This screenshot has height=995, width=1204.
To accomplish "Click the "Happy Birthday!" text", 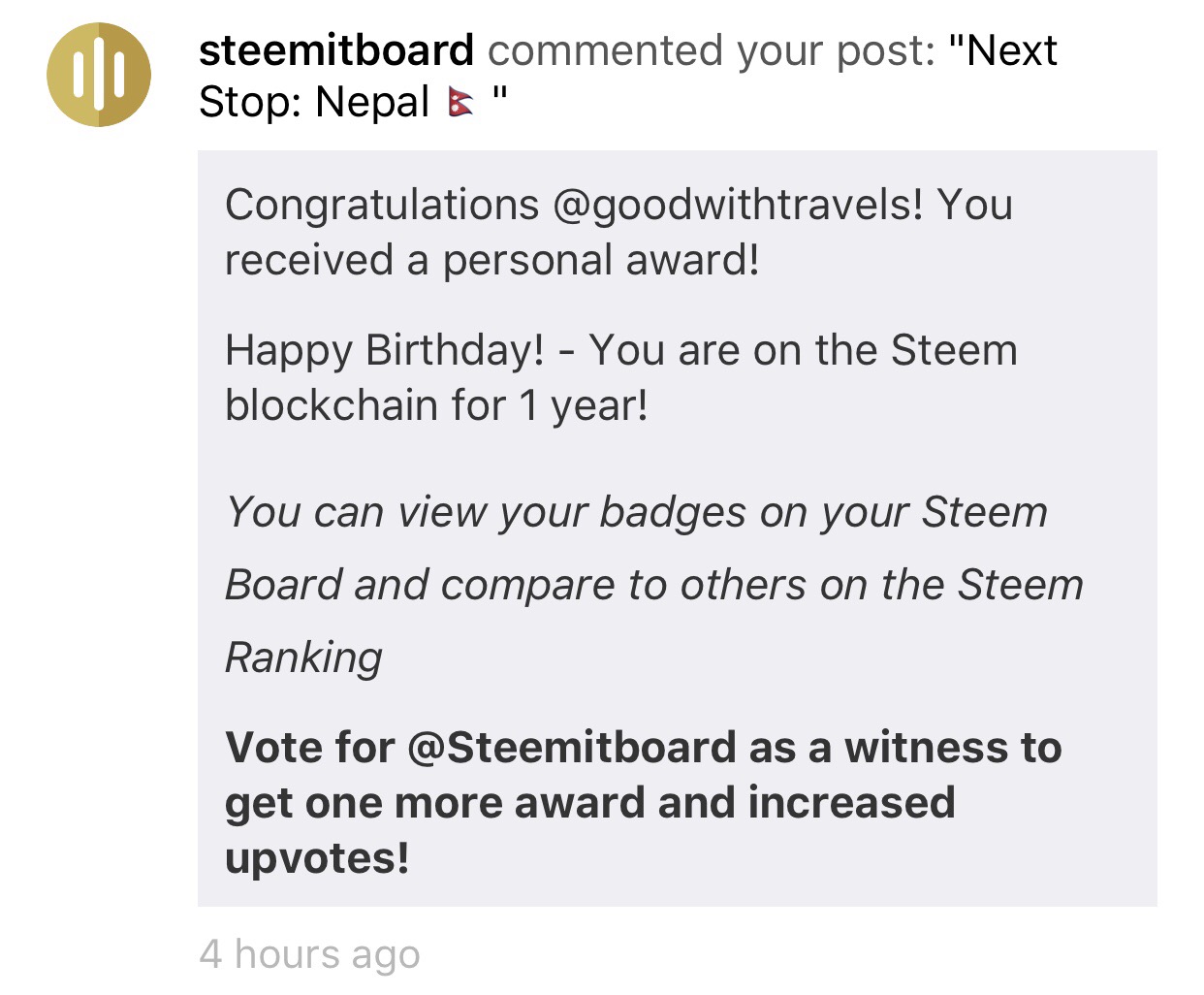I will click(x=384, y=350).
